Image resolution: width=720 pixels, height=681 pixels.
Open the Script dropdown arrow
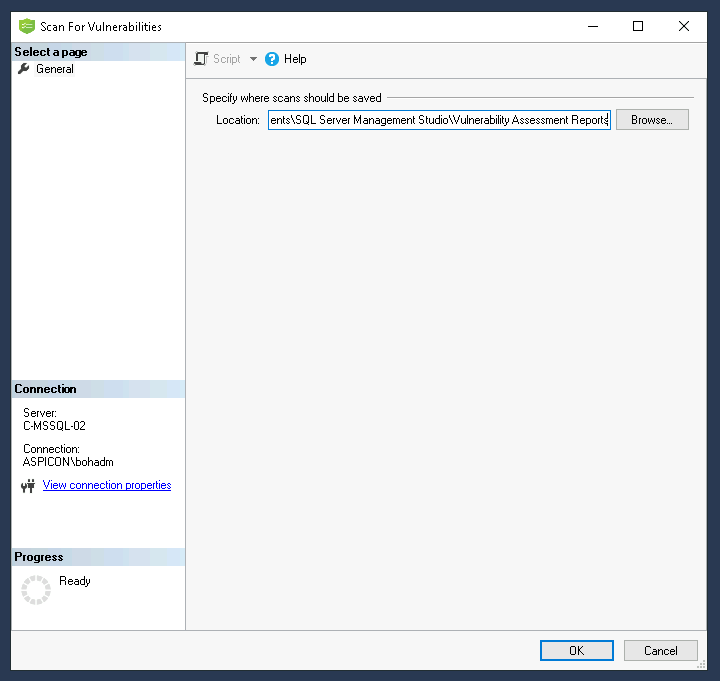[253, 59]
